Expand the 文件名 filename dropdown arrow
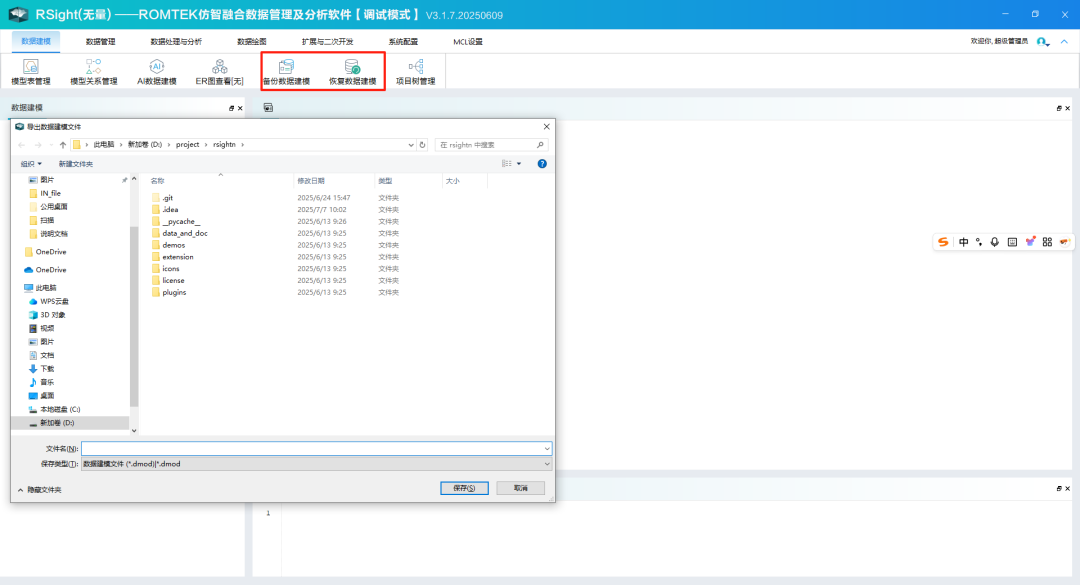The height and width of the screenshot is (585, 1080). (547, 449)
